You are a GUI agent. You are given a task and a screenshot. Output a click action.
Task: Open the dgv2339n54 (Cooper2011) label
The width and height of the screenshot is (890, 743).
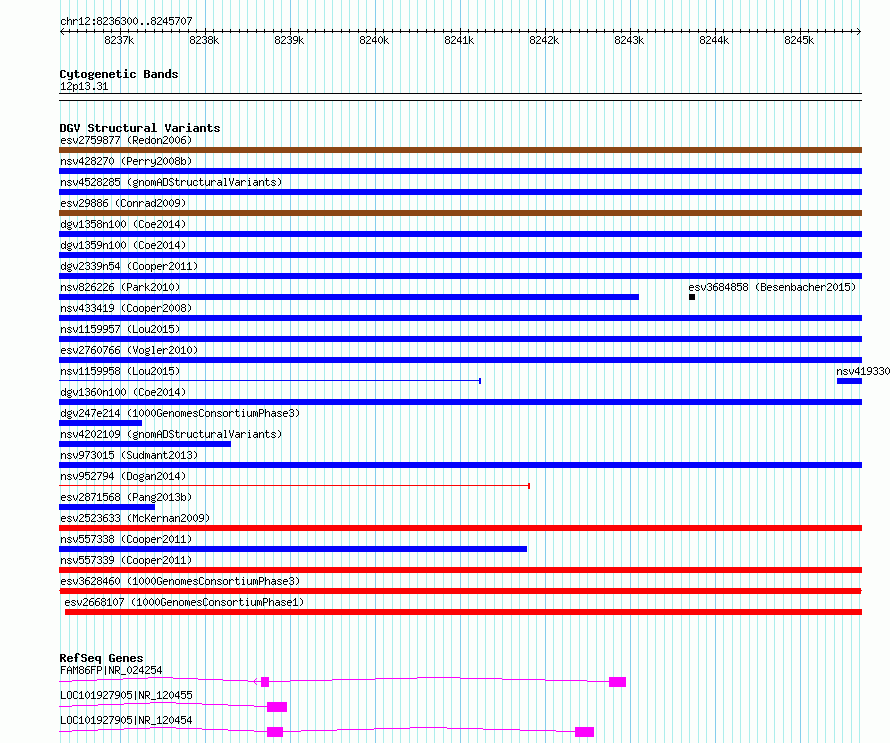click(x=129, y=266)
